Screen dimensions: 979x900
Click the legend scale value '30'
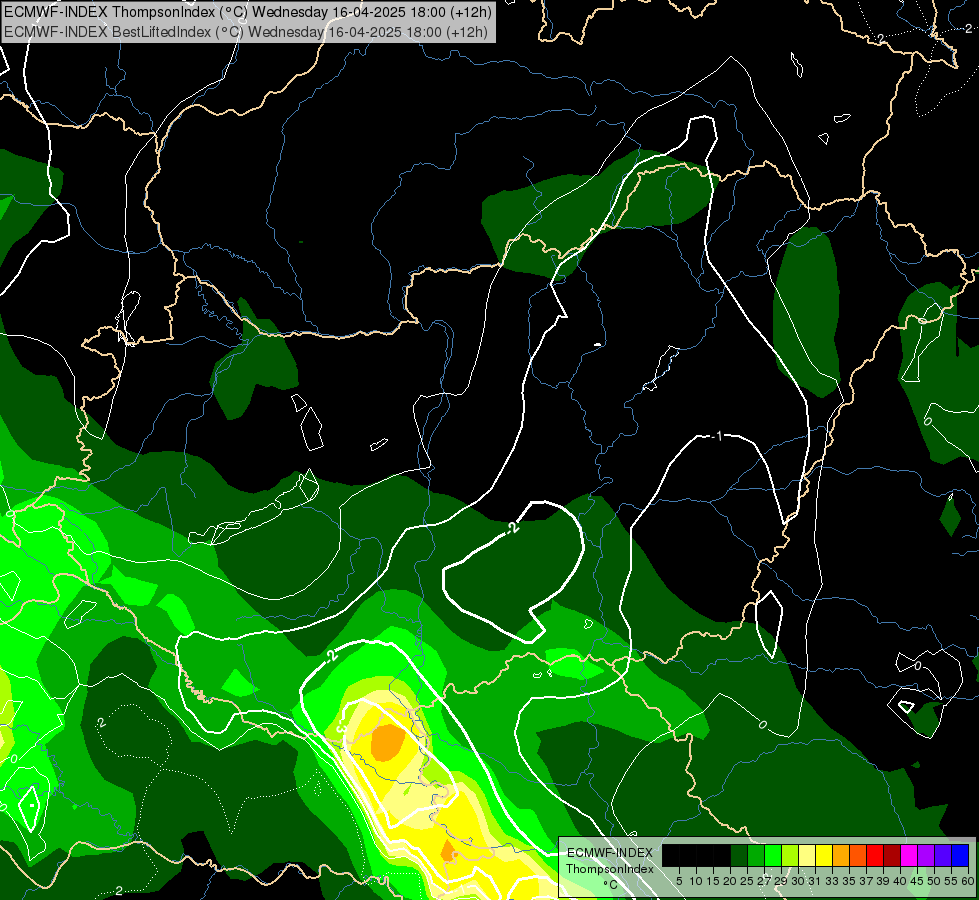click(x=798, y=881)
